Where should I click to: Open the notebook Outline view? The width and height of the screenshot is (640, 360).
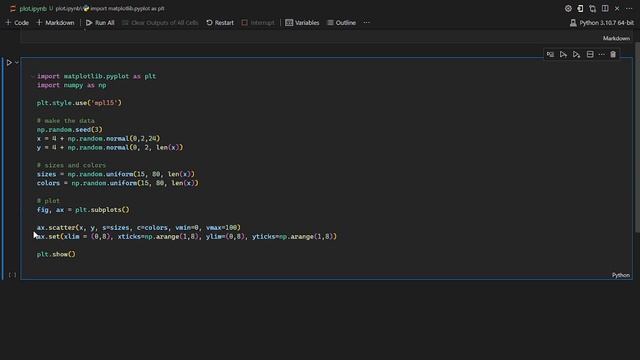(x=341, y=22)
